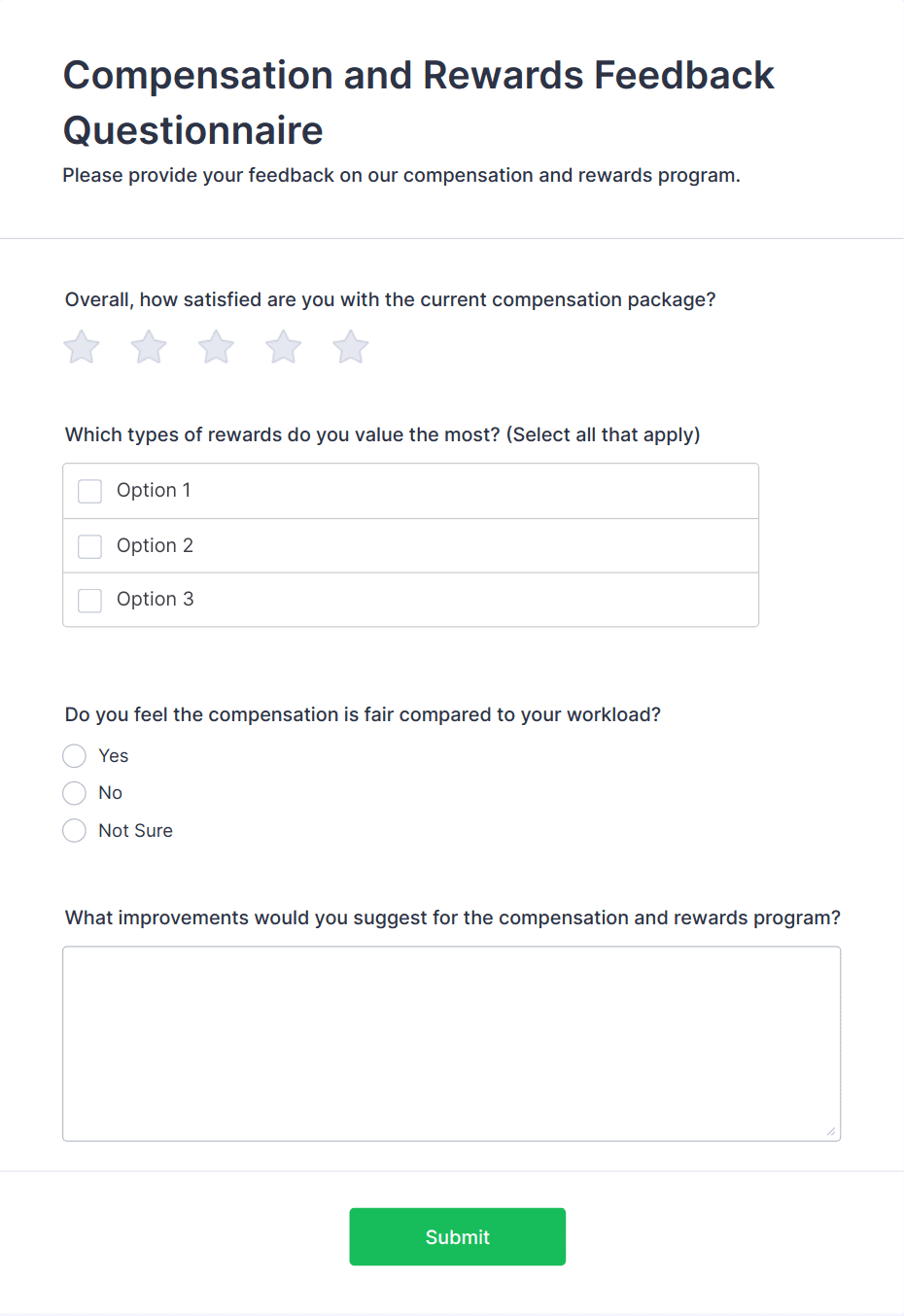Screen dimensions: 904x1316
Task: Check the Option 1 rewards checkbox
Action: point(89,491)
